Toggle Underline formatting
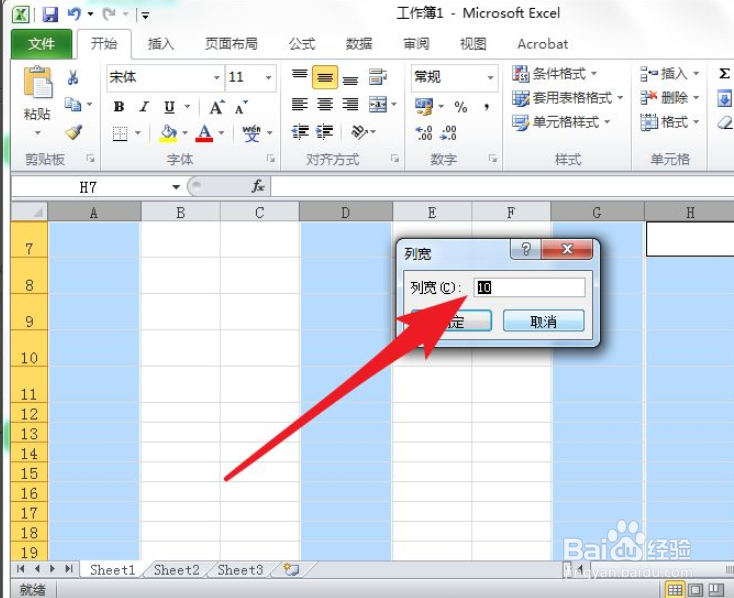The image size is (734, 598). click(169, 107)
